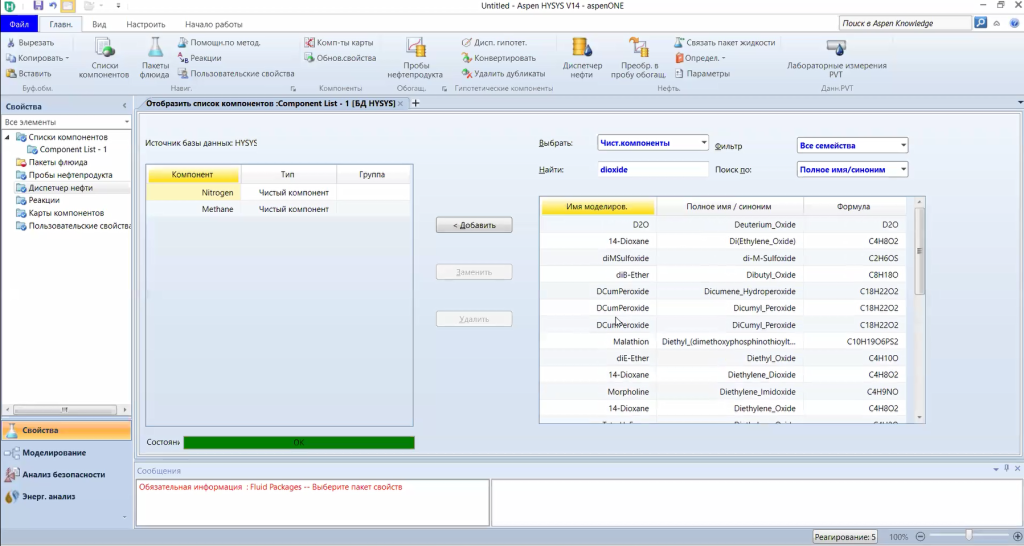Switch to the Вид ribbon tab
1024x546 pixels.
pos(99,24)
